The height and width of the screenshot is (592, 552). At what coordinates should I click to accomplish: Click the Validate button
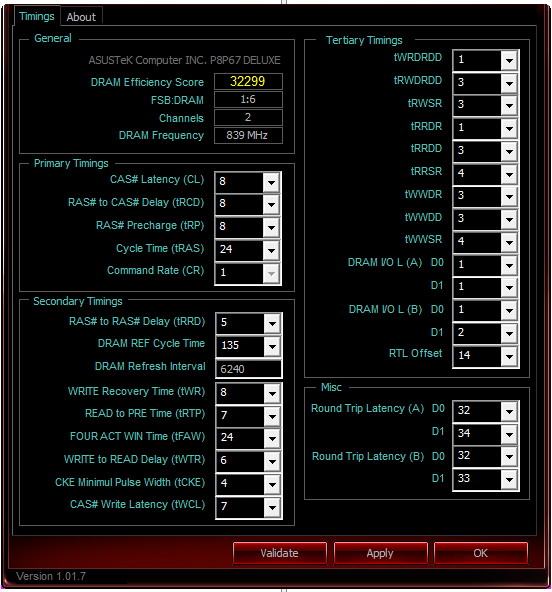[x=279, y=553]
